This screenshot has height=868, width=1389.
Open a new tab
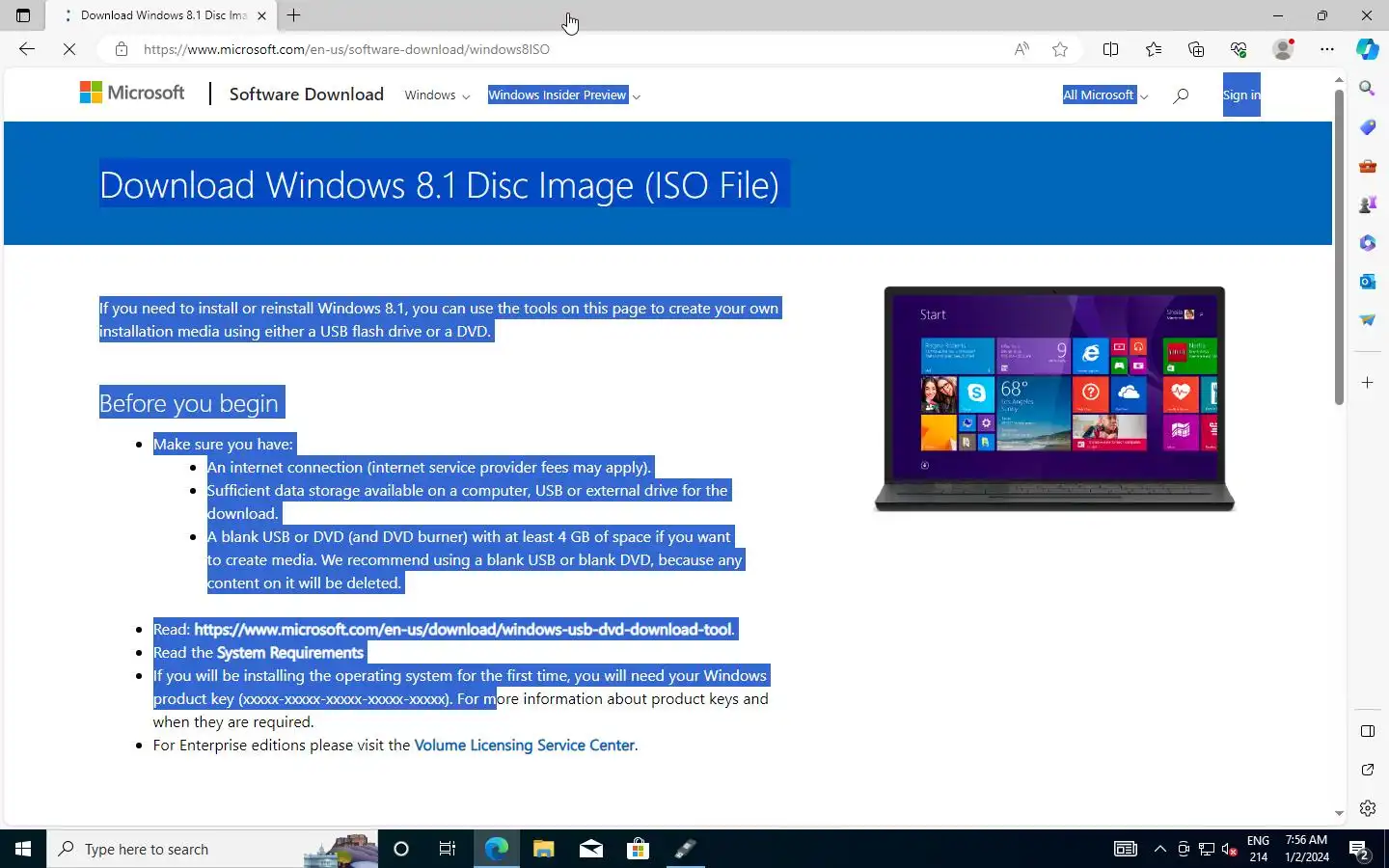coord(294,15)
